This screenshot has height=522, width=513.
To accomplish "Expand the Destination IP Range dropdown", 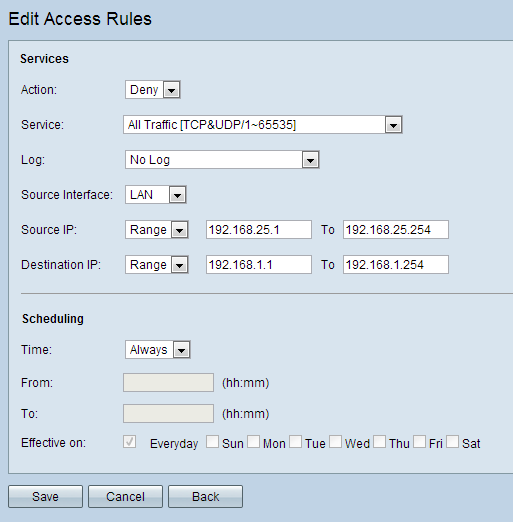I will 157,265.
